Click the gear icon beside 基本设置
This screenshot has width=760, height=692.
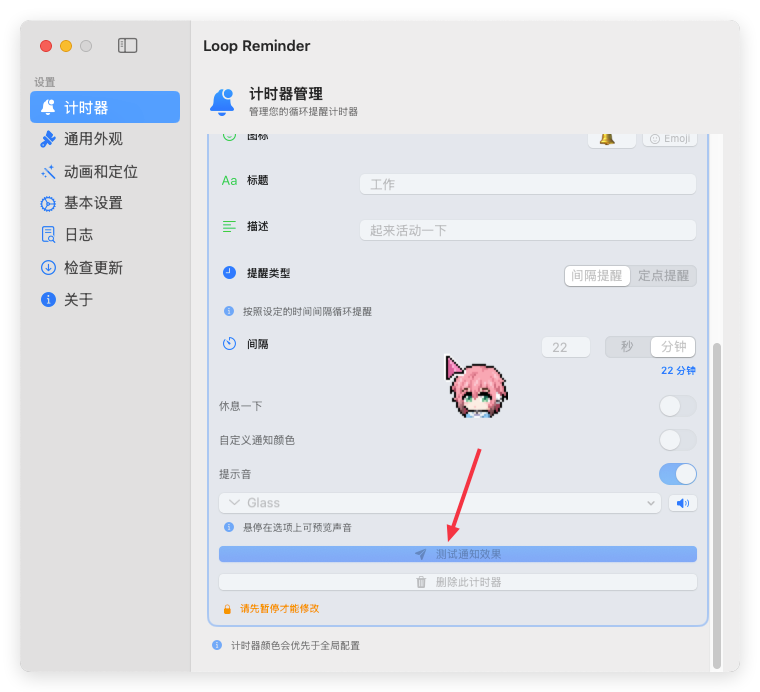pos(48,204)
